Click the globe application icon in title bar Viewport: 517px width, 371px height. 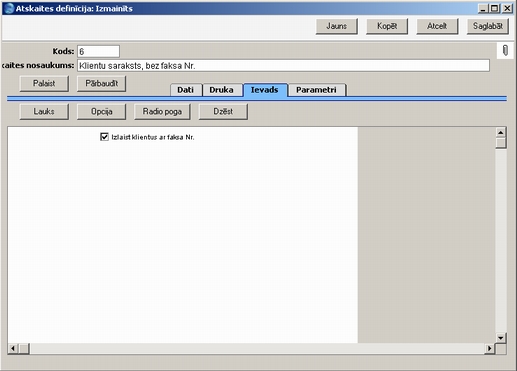pos(9,8)
